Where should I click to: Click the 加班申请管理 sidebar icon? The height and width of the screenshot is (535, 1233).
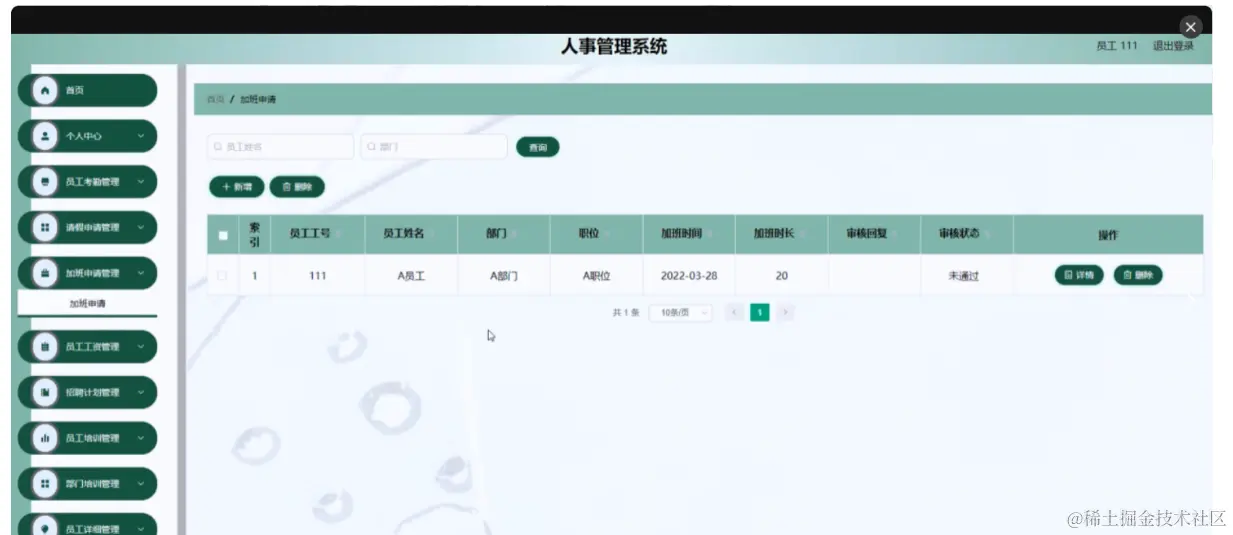(45, 273)
